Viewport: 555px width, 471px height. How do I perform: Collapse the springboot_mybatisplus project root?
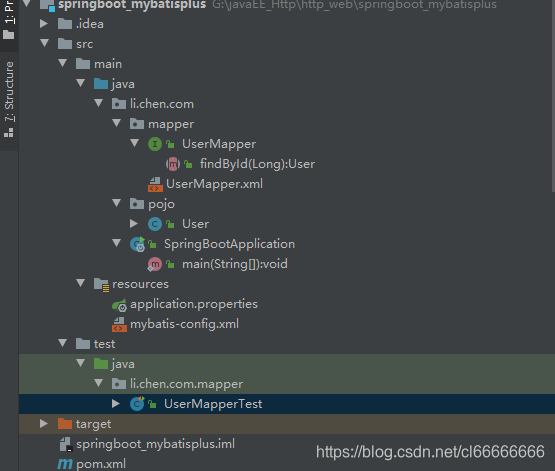27,4
